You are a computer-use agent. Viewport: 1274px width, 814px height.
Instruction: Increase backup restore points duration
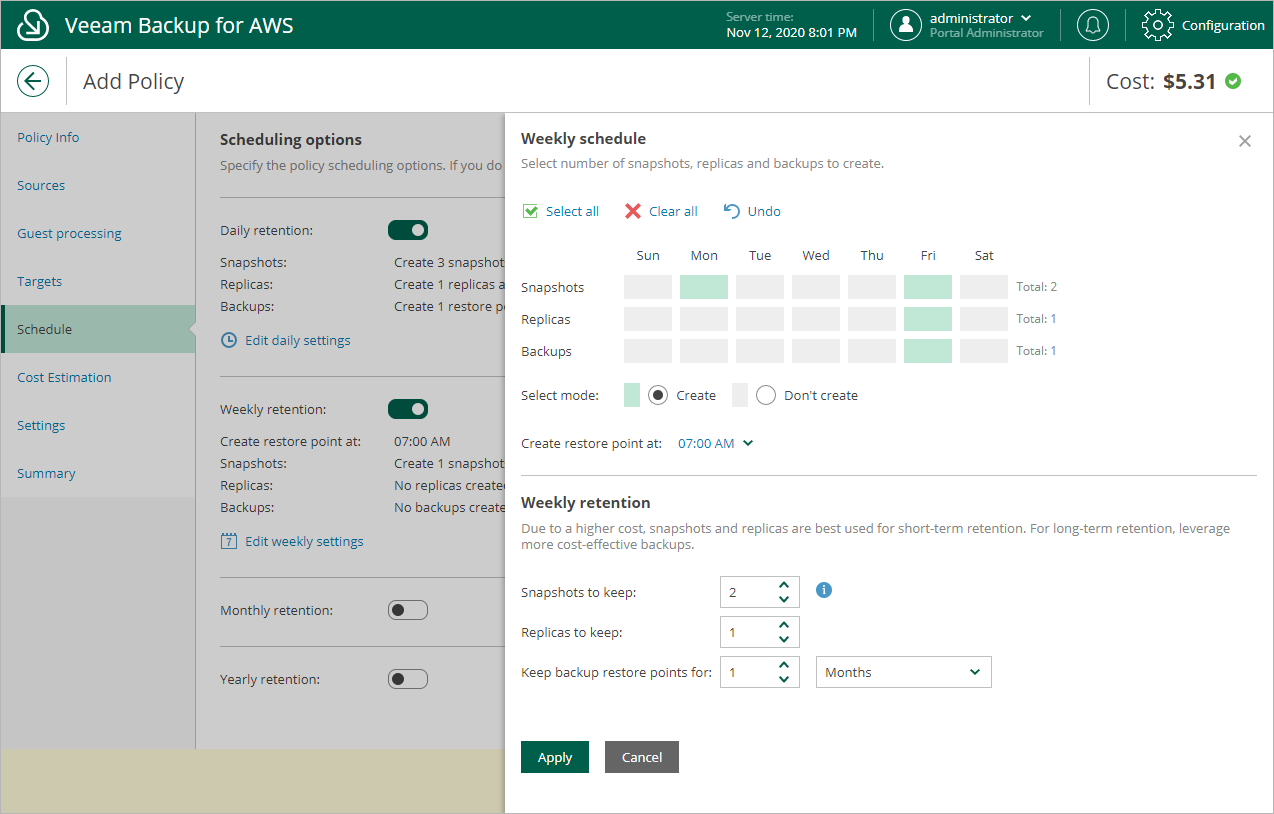[x=784, y=665]
